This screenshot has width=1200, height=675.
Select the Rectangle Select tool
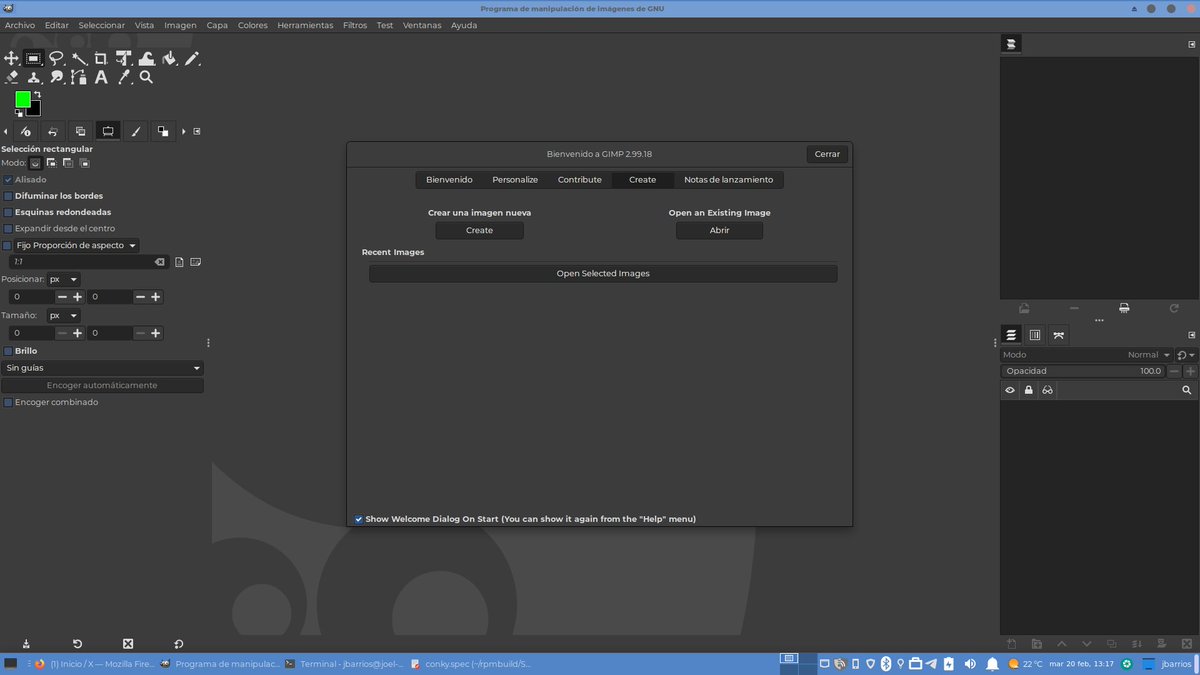click(x=33, y=59)
